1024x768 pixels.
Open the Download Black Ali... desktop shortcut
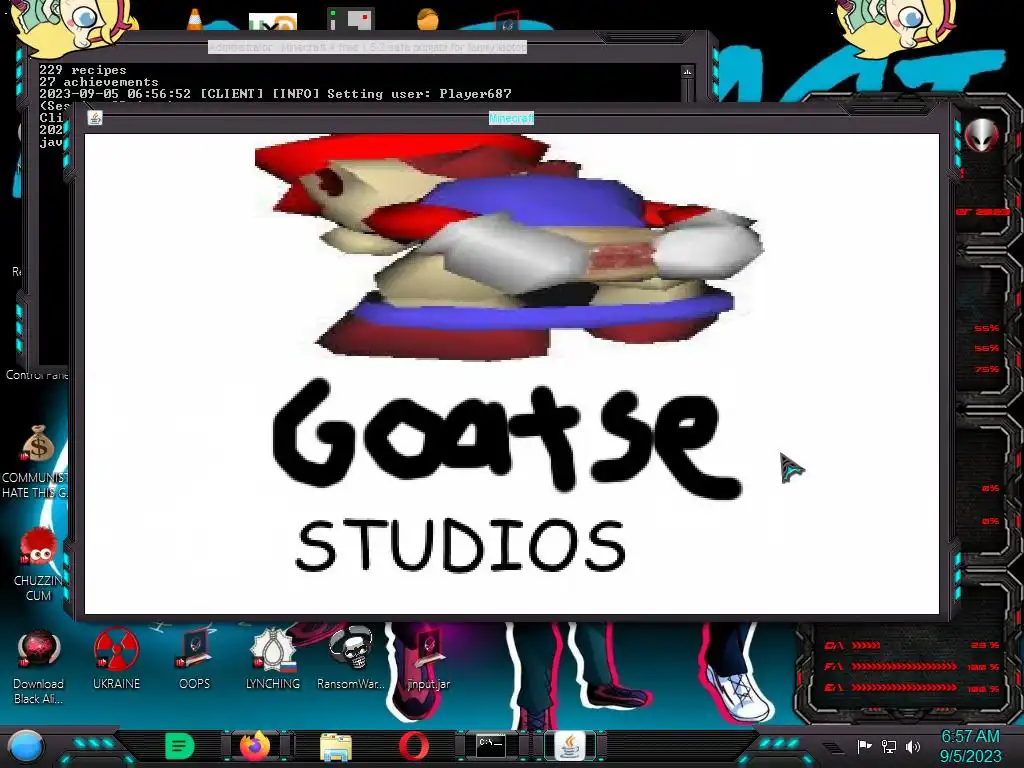[38, 667]
